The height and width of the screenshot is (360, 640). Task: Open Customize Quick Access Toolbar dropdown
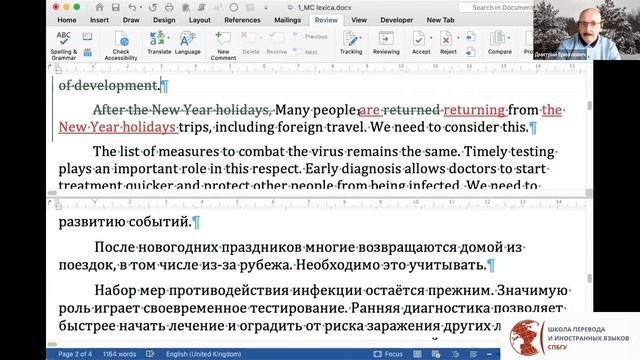[x=266, y=7]
